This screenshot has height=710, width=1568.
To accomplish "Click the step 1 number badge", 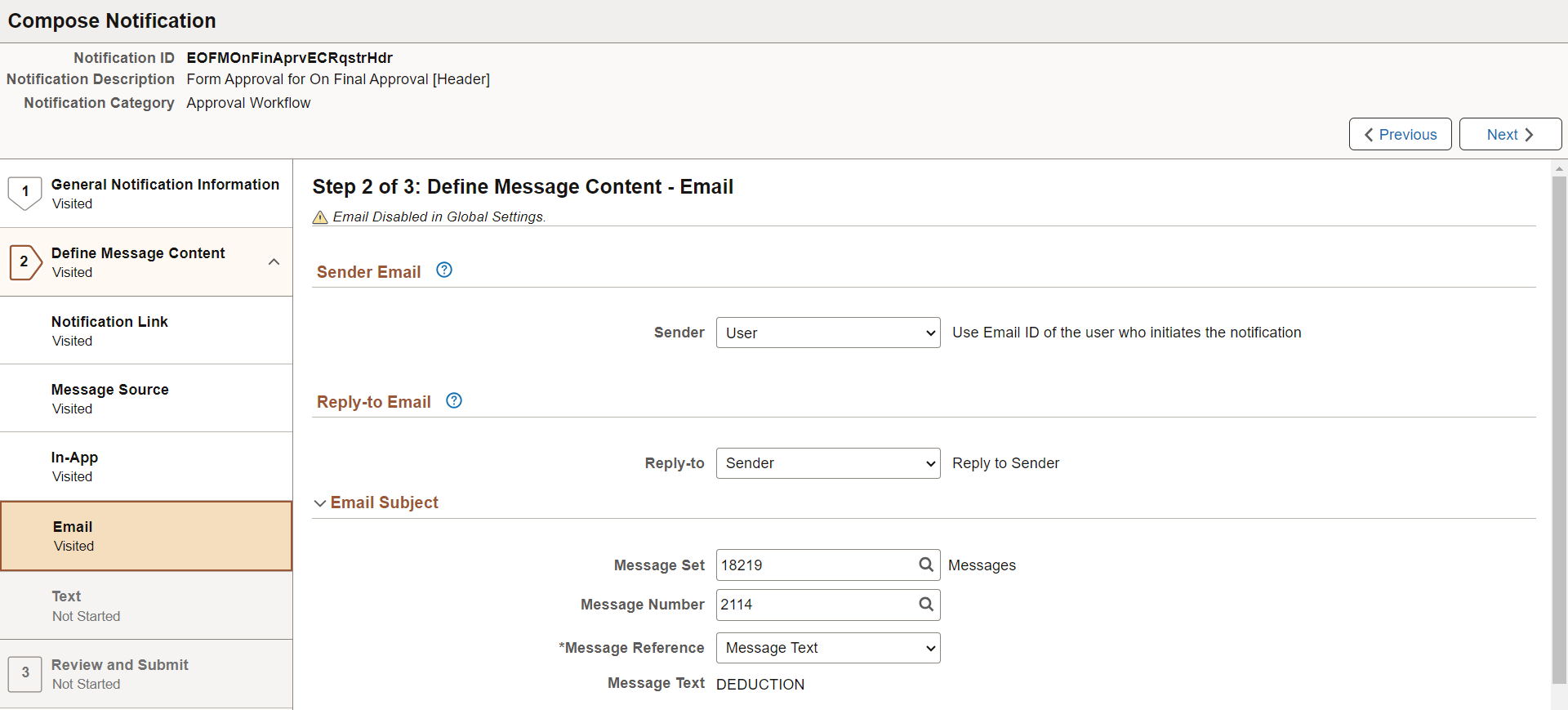I will pyautogui.click(x=25, y=192).
